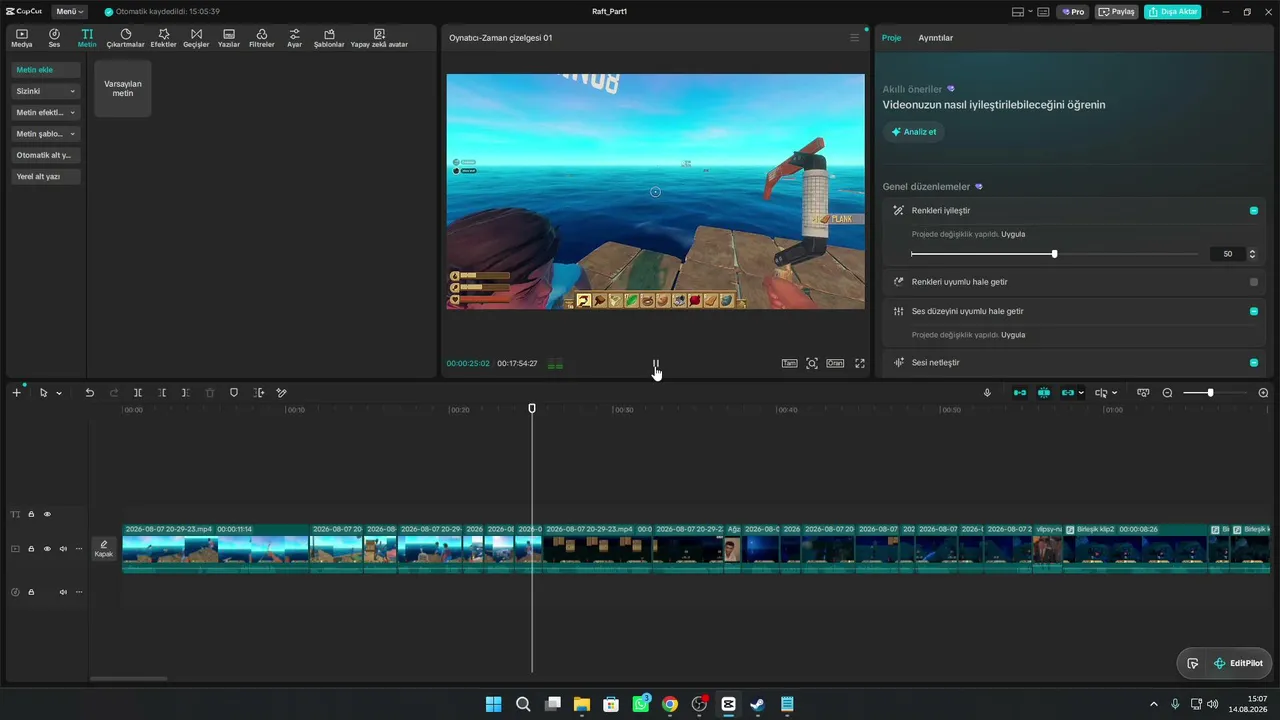
Task: Click the snapshot focus frame icon in preview
Action: pos(812,363)
